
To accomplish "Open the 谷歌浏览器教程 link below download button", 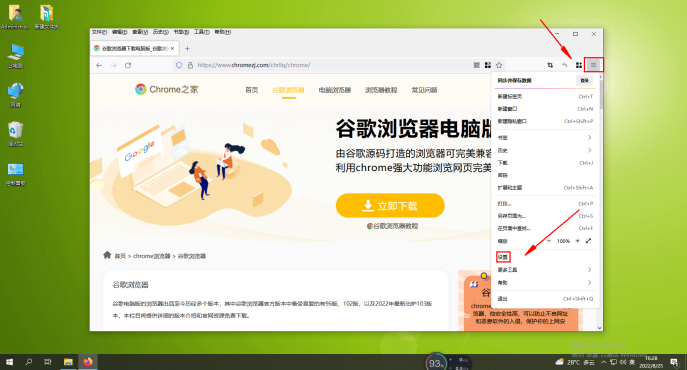I will 392,226.
